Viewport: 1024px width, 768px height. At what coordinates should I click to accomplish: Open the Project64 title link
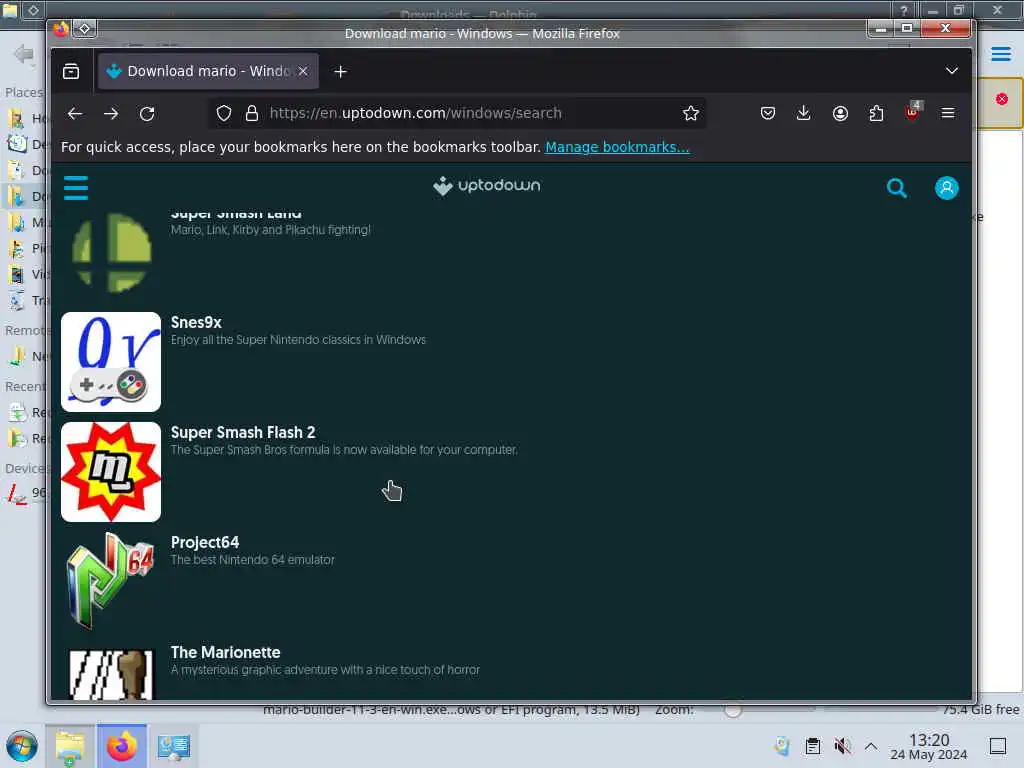point(205,543)
